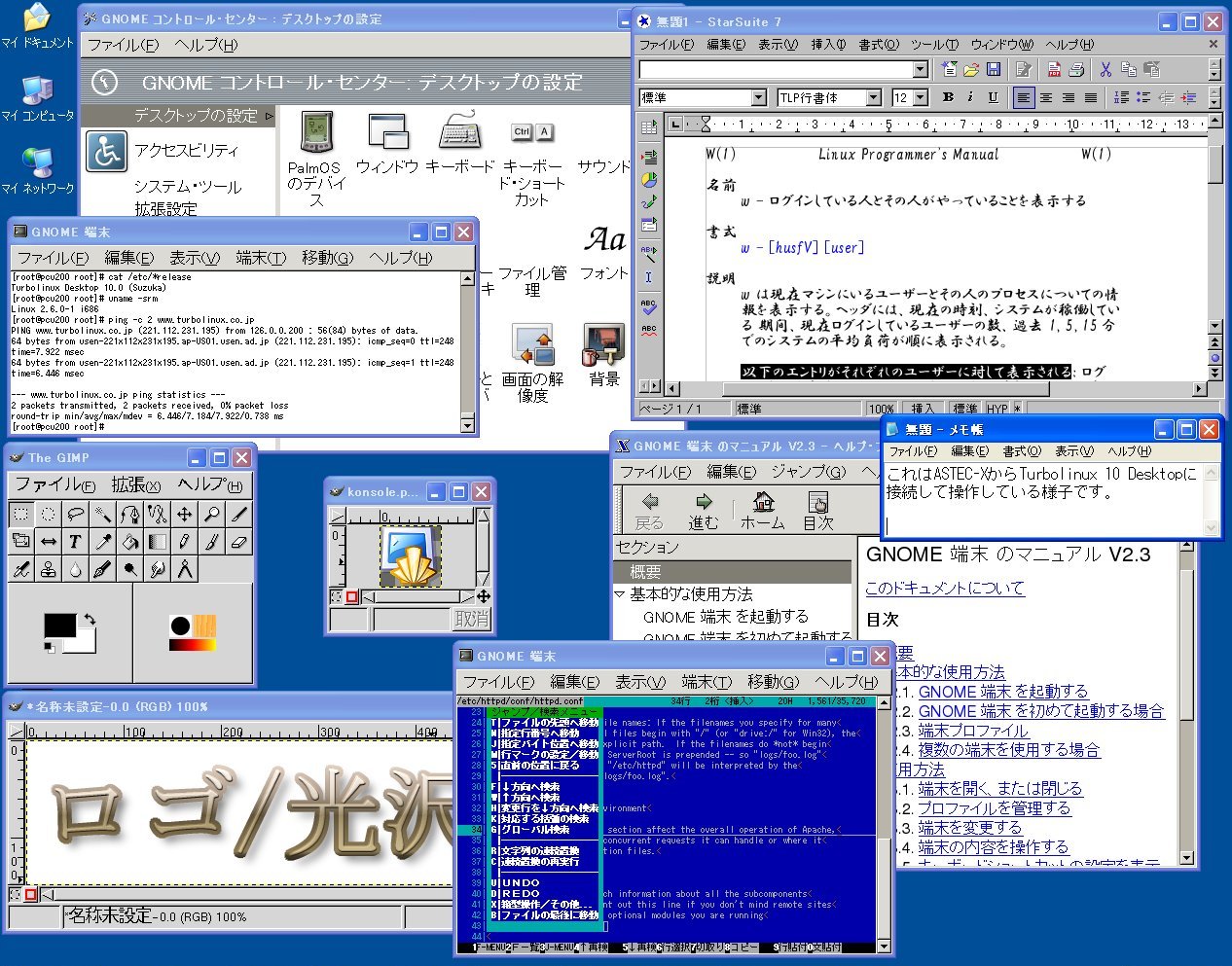Click Export as PDF icon in StarSuite
Viewport: 1232px width, 966px height.
[x=1054, y=69]
